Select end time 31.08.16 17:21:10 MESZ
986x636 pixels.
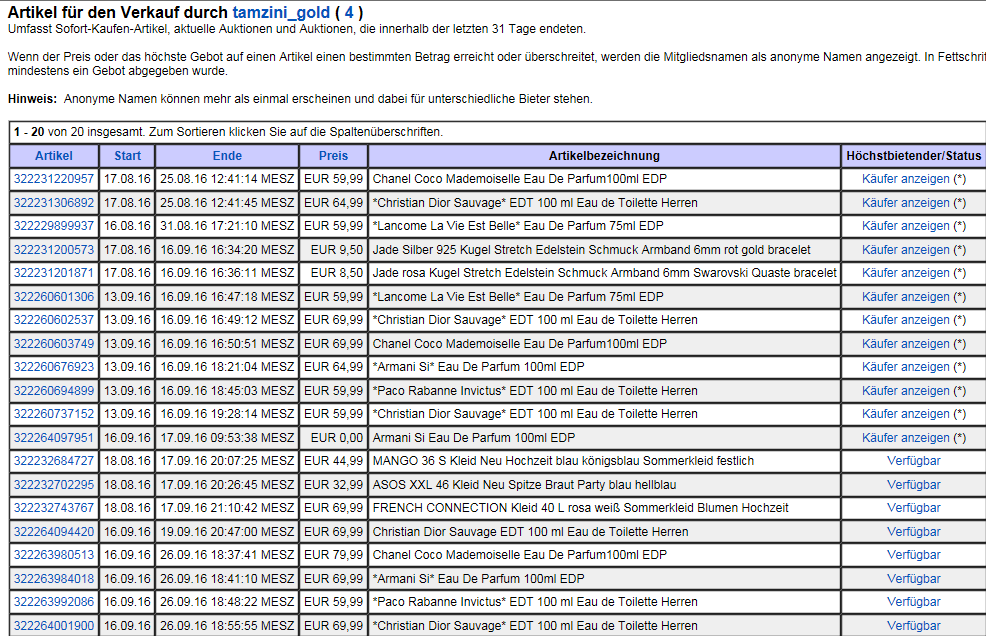pos(227,226)
